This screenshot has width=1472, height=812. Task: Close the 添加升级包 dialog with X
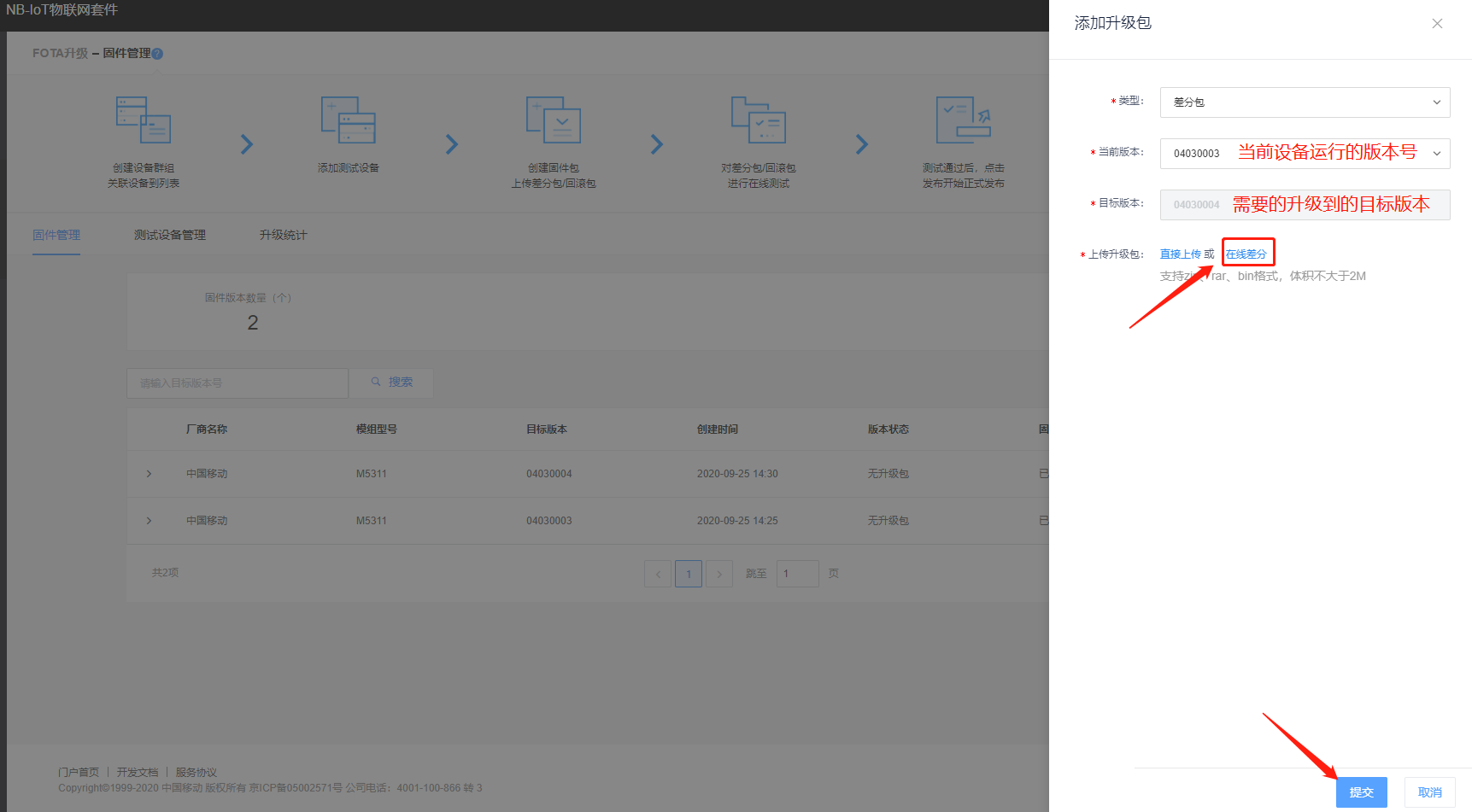click(x=1437, y=24)
